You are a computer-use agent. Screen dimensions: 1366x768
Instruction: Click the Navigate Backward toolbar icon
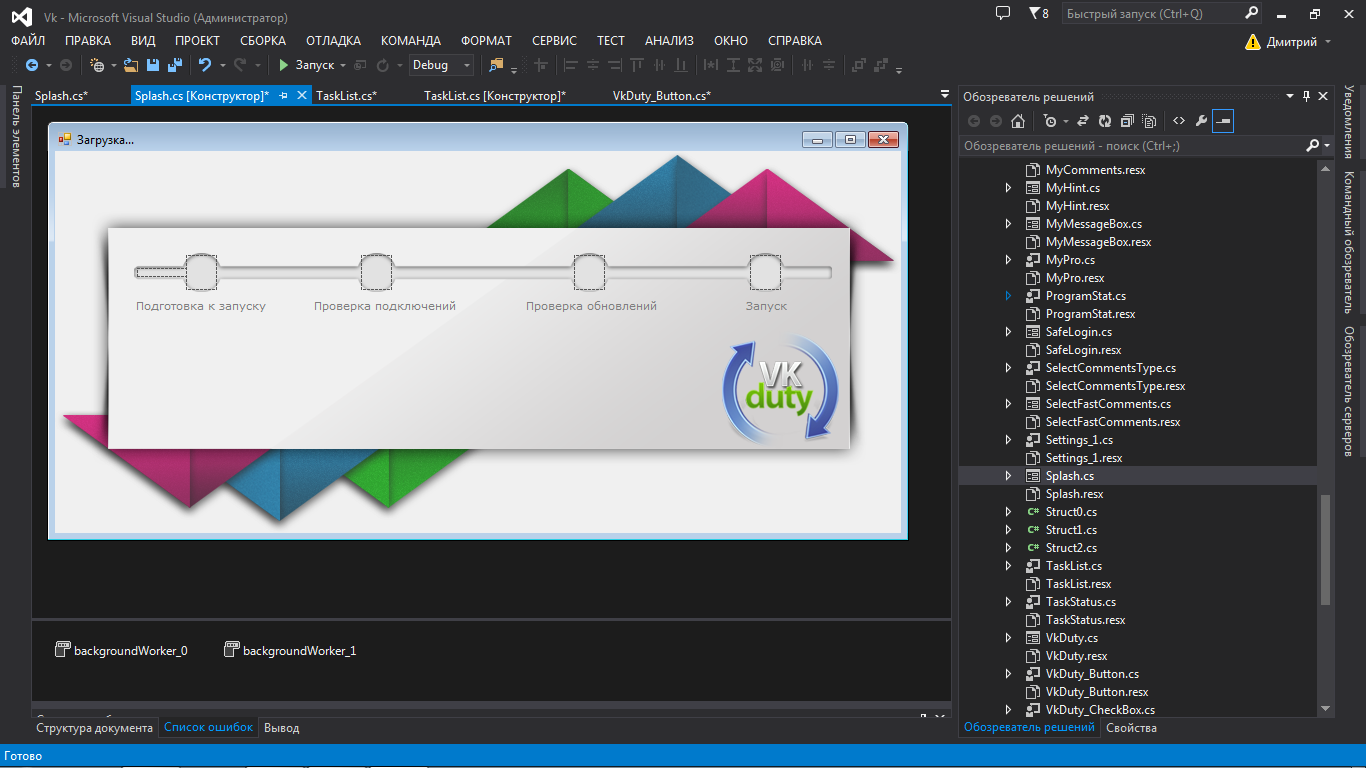click(31, 65)
